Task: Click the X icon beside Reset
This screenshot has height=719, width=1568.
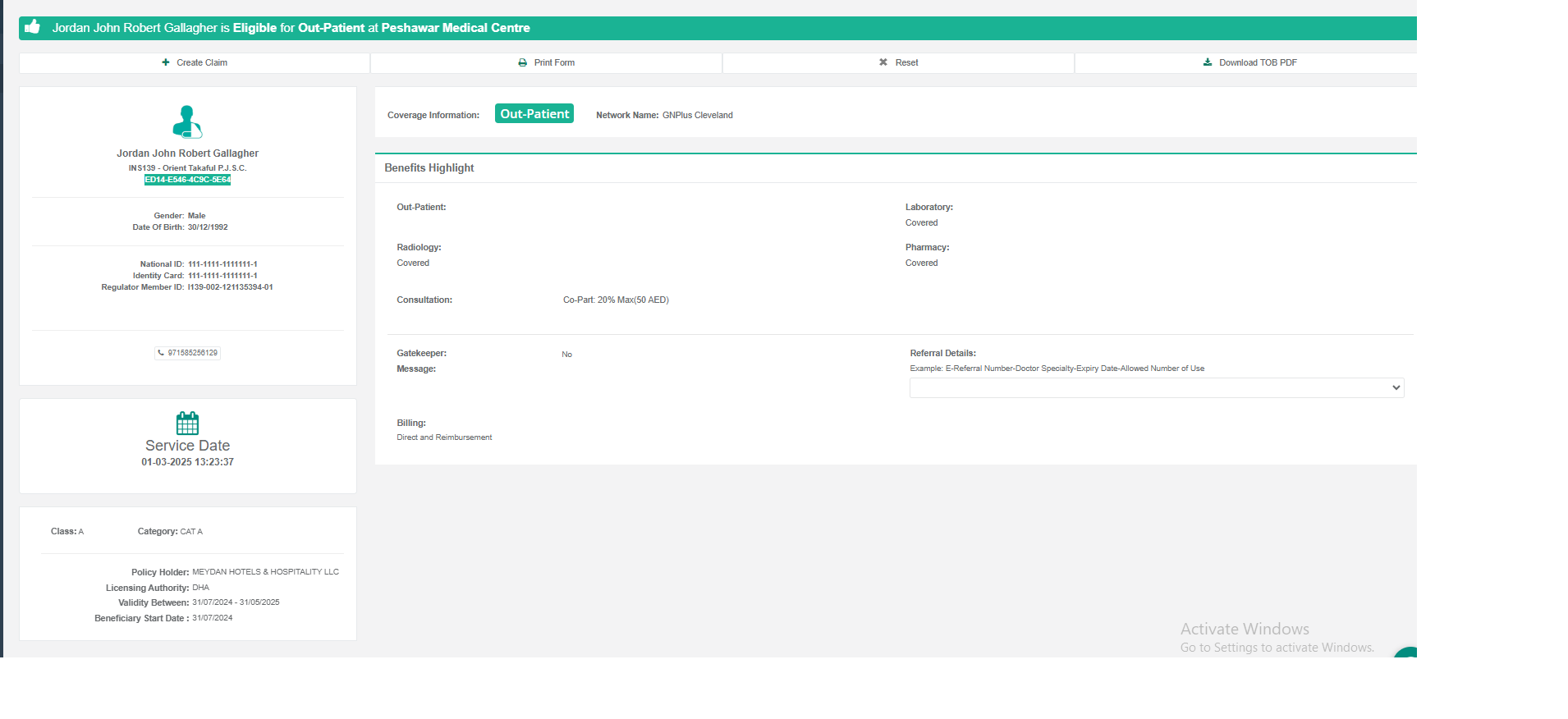Action: coord(883,62)
